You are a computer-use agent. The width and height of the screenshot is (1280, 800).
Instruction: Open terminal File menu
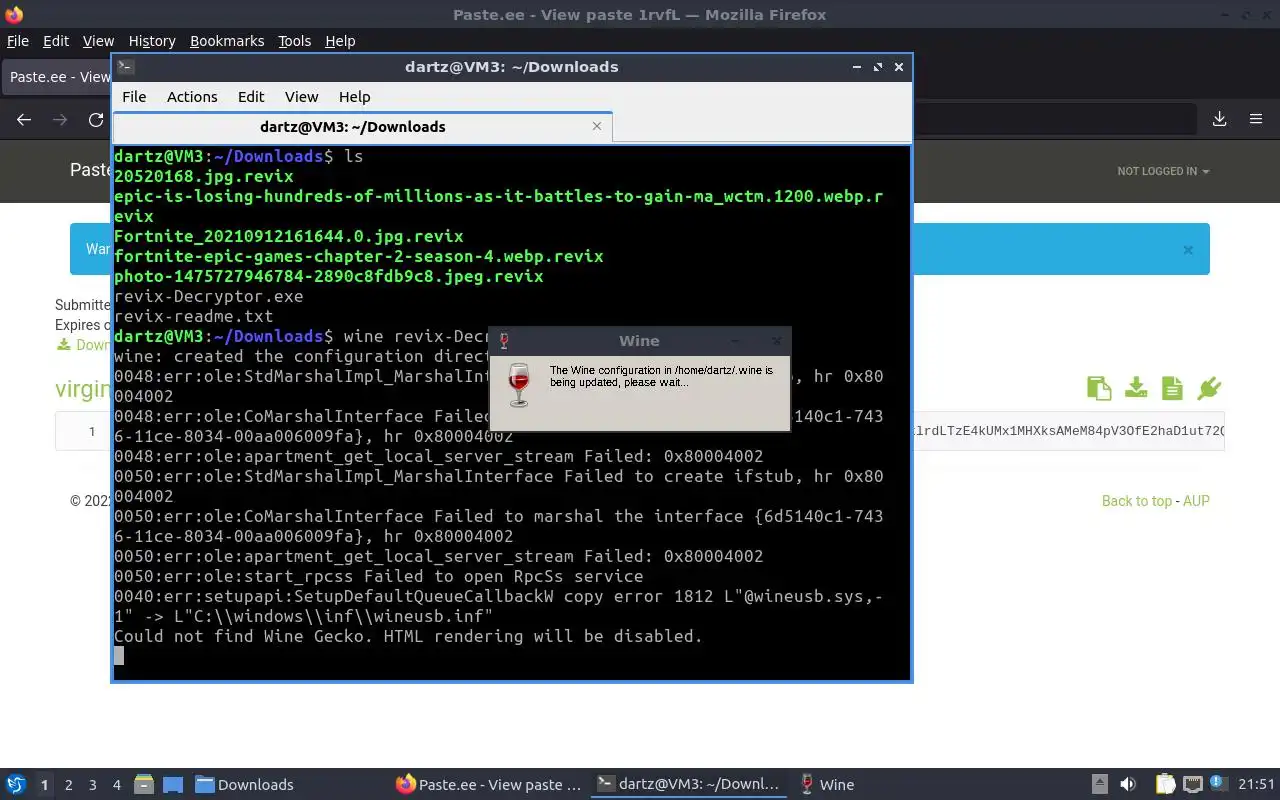tap(134, 96)
